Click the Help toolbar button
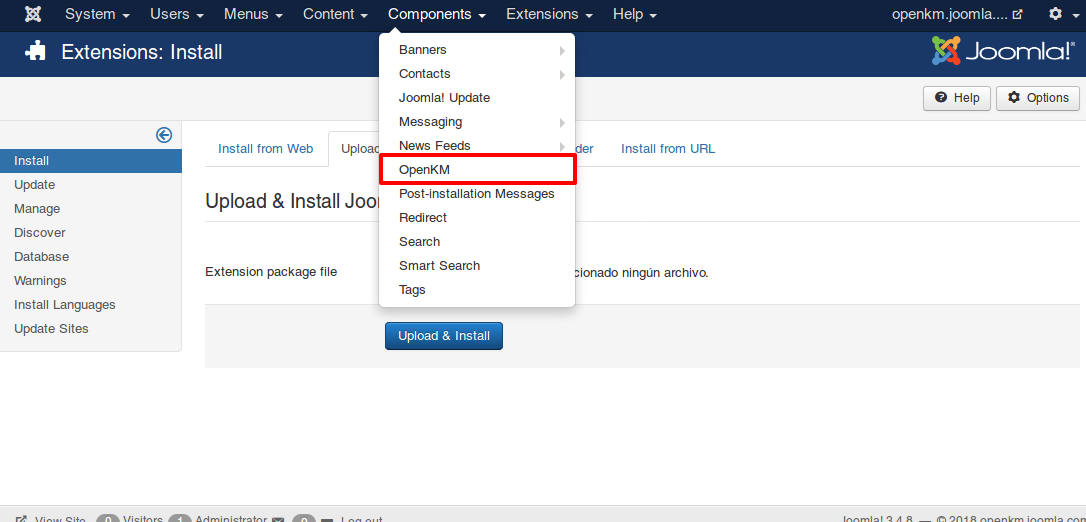The width and height of the screenshot is (1086, 522). pyautogui.click(x=957, y=98)
